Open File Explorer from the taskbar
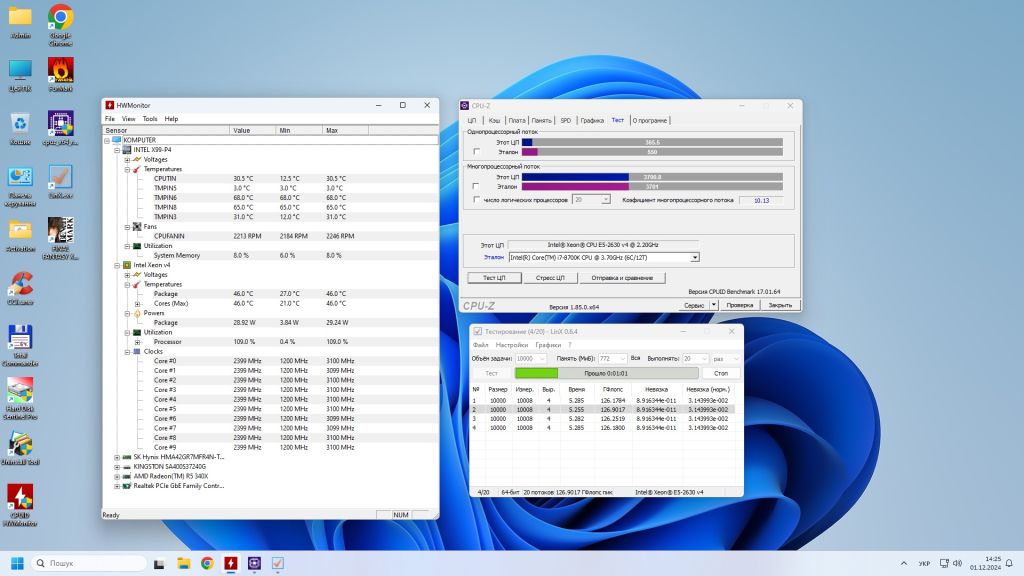Image resolution: width=1024 pixels, height=576 pixels. pos(184,563)
